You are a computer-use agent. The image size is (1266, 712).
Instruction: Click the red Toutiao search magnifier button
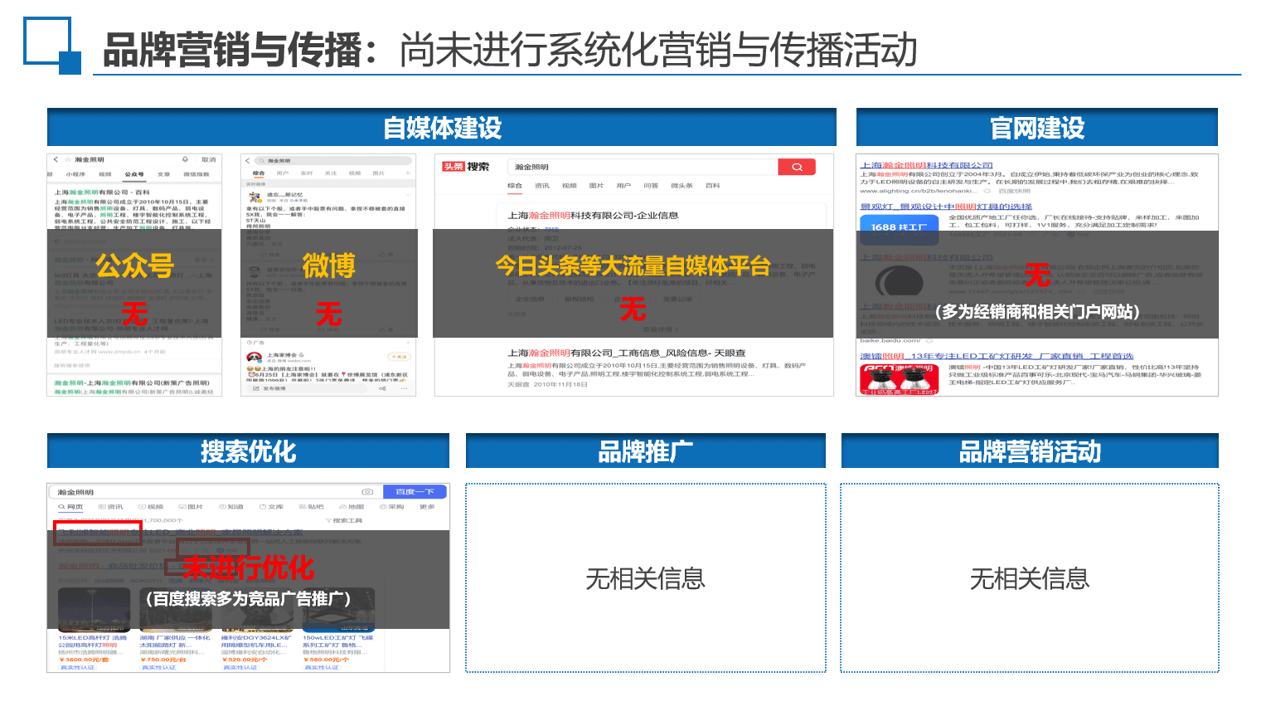[x=796, y=167]
